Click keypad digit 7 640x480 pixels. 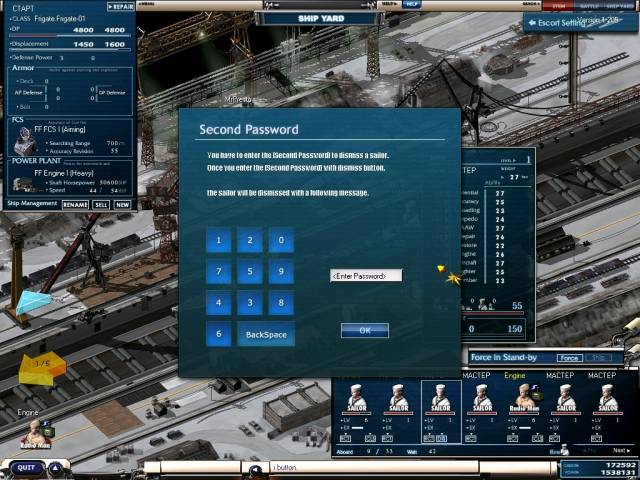point(218,271)
